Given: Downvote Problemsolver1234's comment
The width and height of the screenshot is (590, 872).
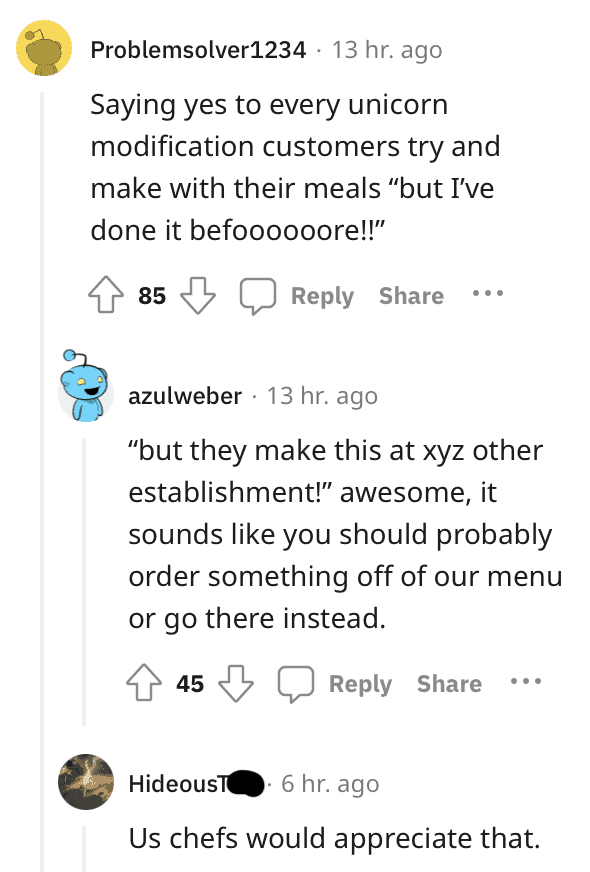Looking at the screenshot, I should coord(199,295).
